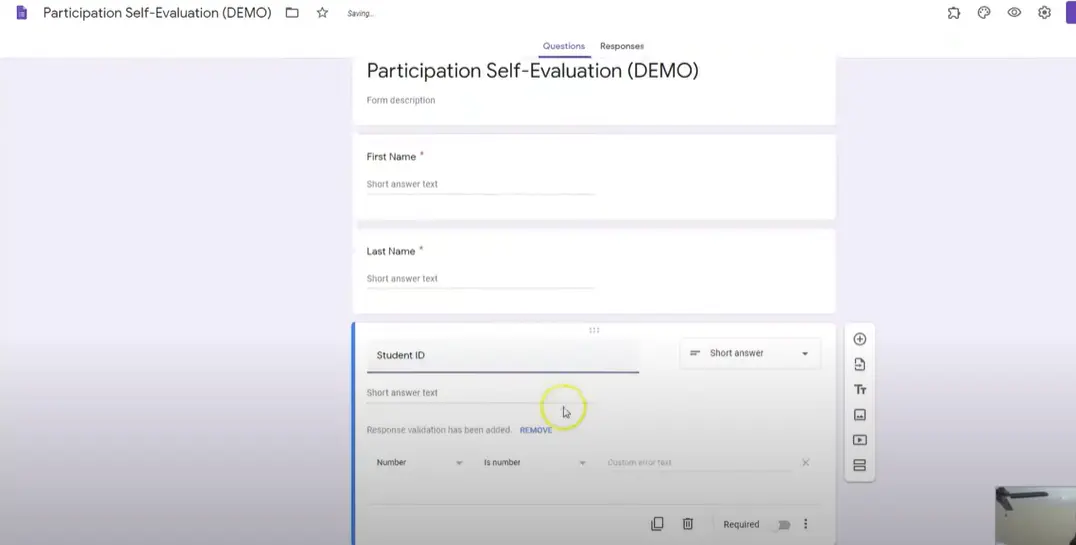Click the add question plus icon
Image resolution: width=1076 pixels, height=545 pixels.
(859, 339)
